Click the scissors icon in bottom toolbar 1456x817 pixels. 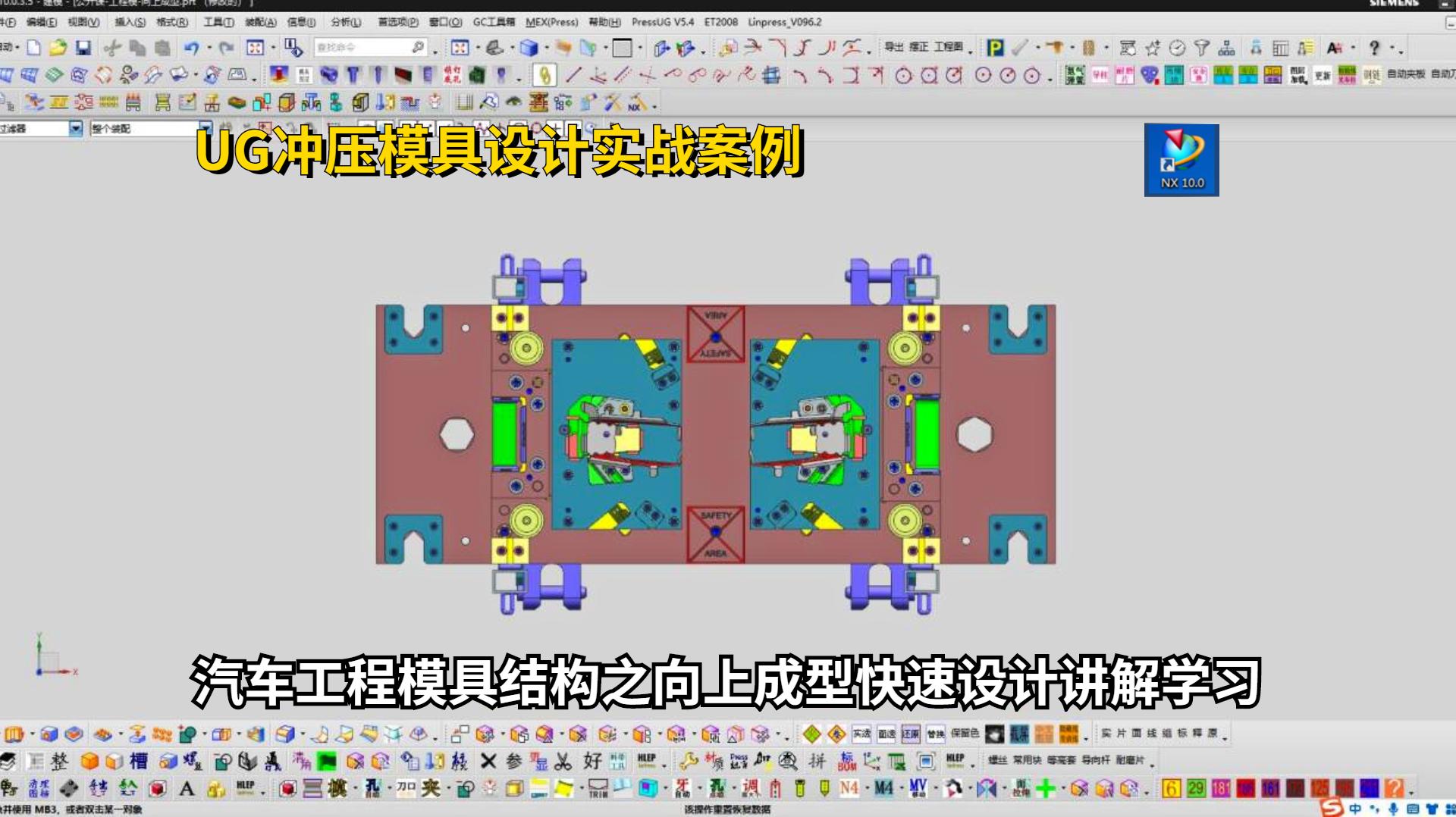point(563,761)
